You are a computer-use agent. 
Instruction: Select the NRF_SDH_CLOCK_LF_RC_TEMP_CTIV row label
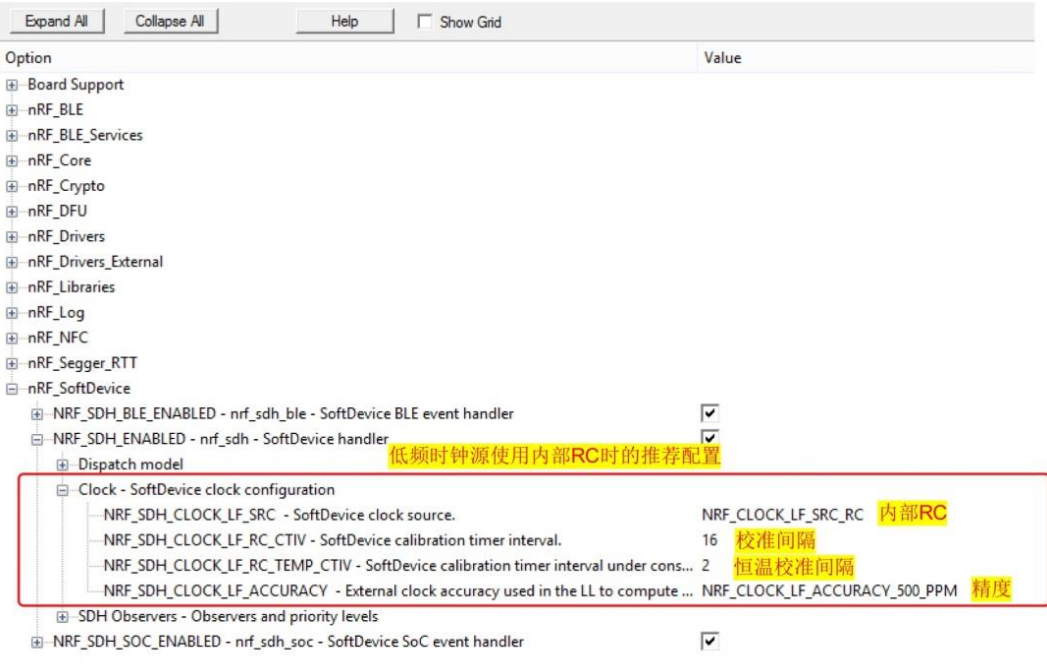click(x=398, y=566)
